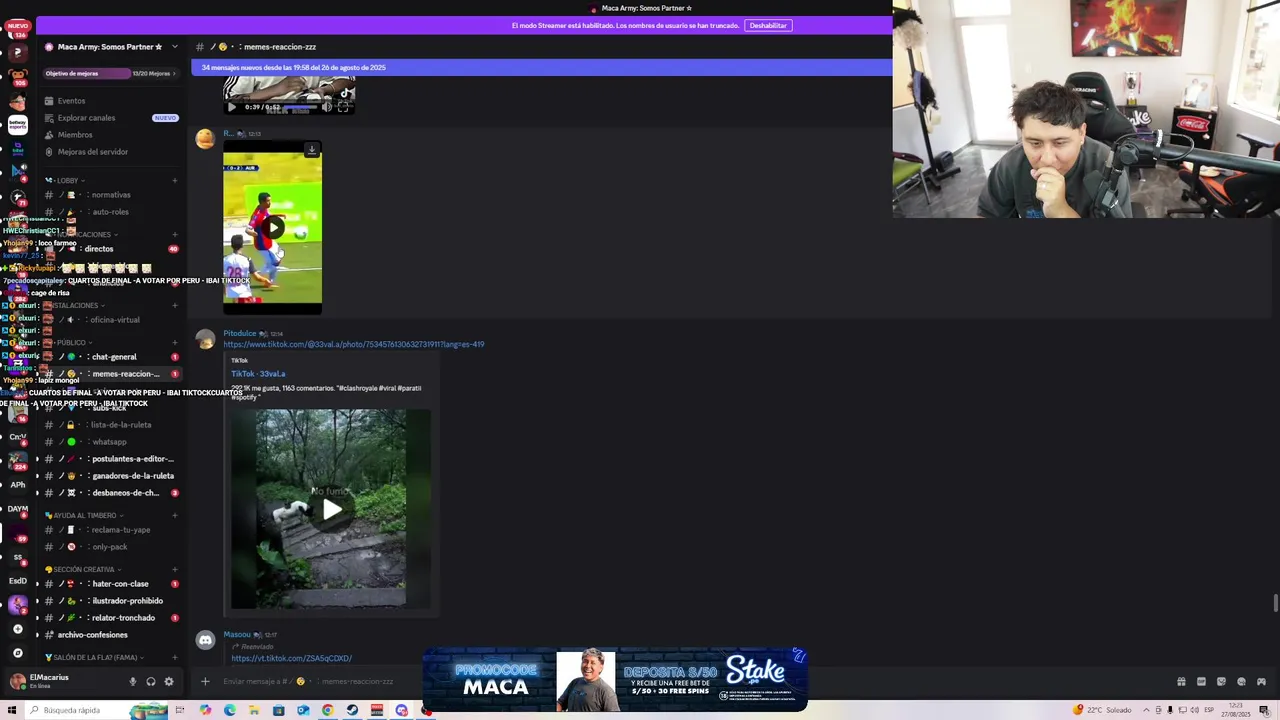Click Pitodulce username in chat
The image size is (1280, 720).
pos(239,333)
